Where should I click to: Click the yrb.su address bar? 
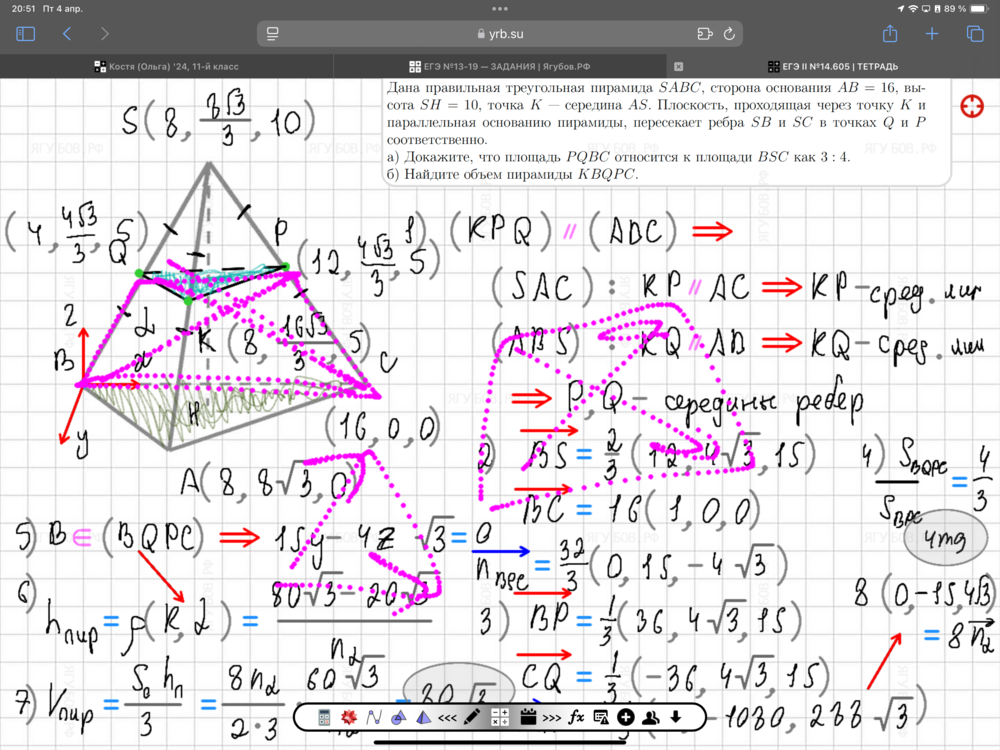pyautogui.click(x=500, y=33)
